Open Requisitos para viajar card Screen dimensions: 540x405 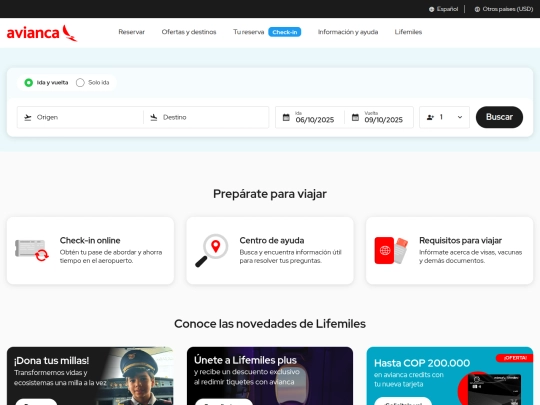coord(449,250)
